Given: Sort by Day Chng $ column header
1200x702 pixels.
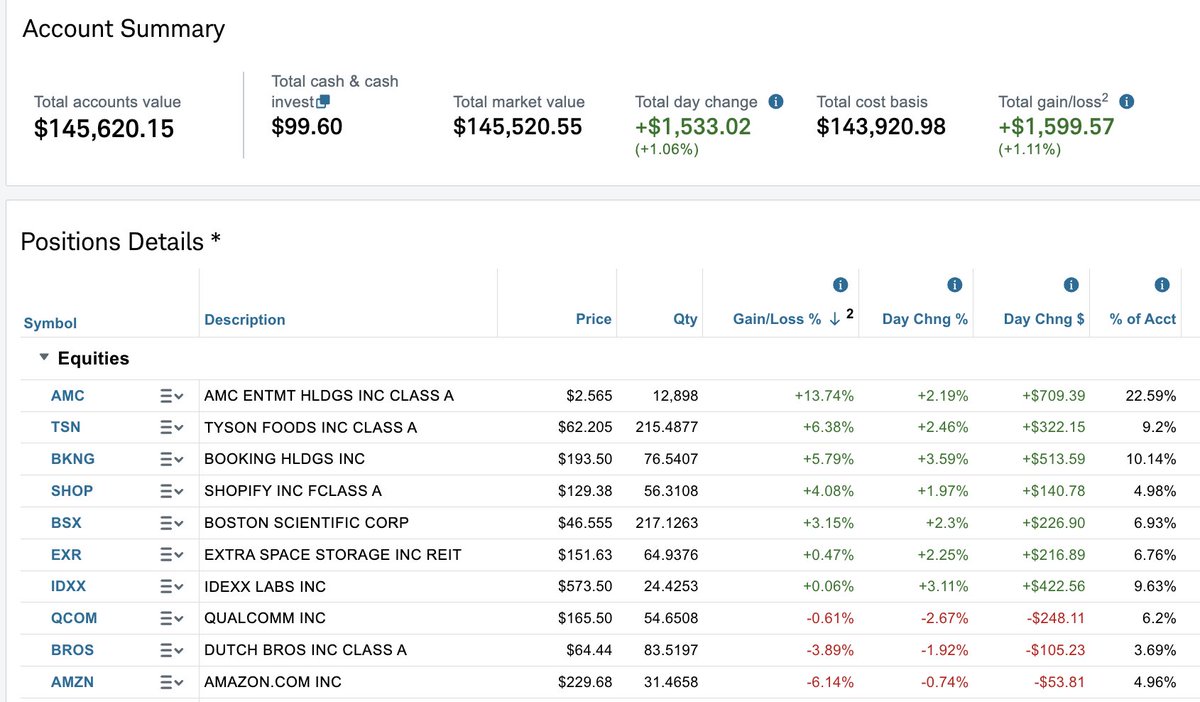Looking at the screenshot, I should click(1044, 319).
